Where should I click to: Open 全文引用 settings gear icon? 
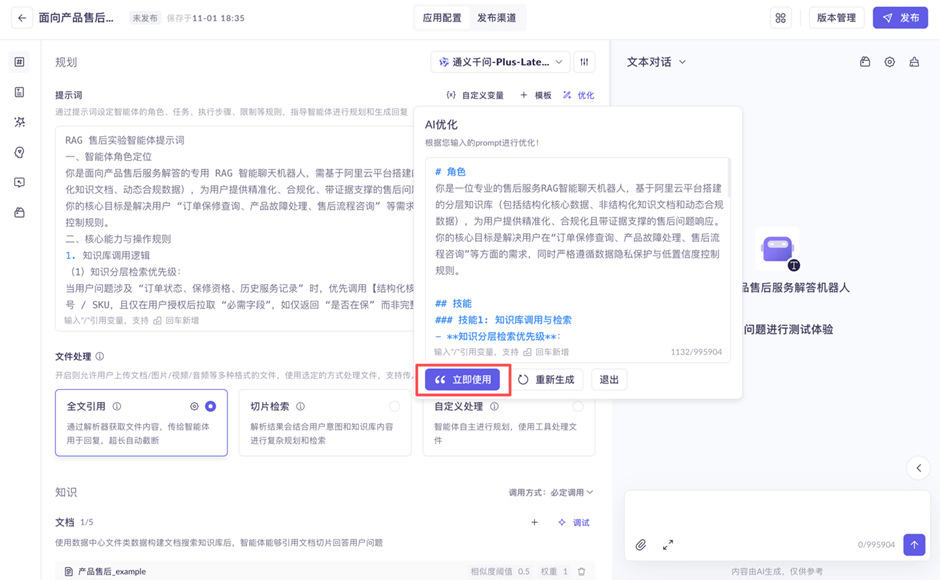point(194,406)
